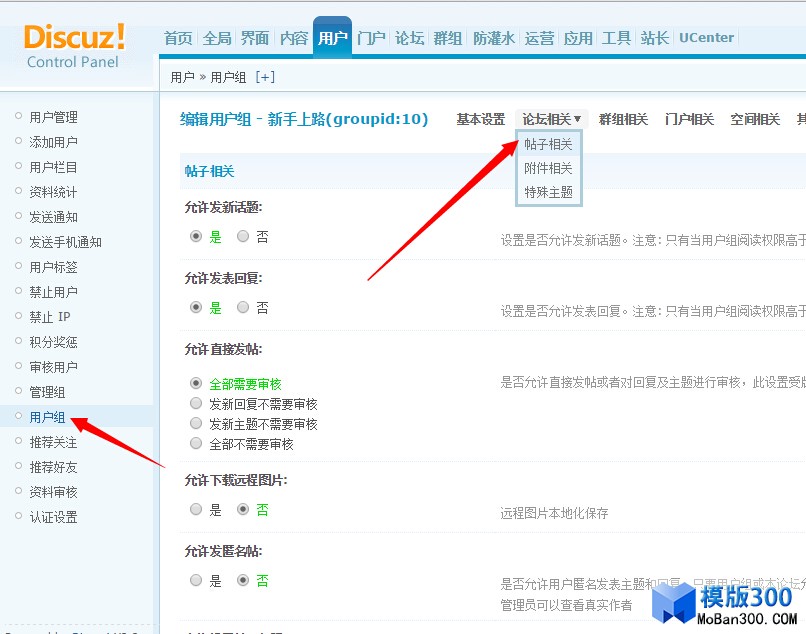Select the 用户 navigation tab
The height and width of the screenshot is (634, 806).
pyautogui.click(x=332, y=37)
